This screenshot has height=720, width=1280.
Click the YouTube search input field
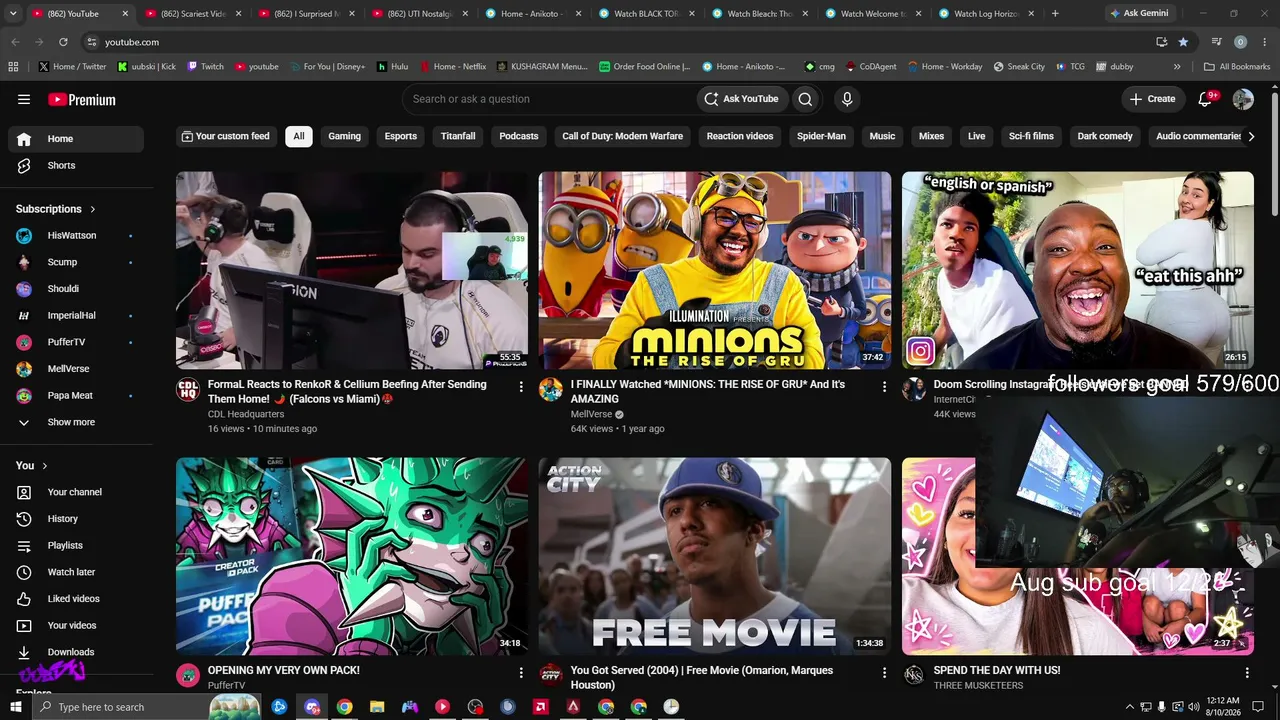pyautogui.click(x=549, y=99)
